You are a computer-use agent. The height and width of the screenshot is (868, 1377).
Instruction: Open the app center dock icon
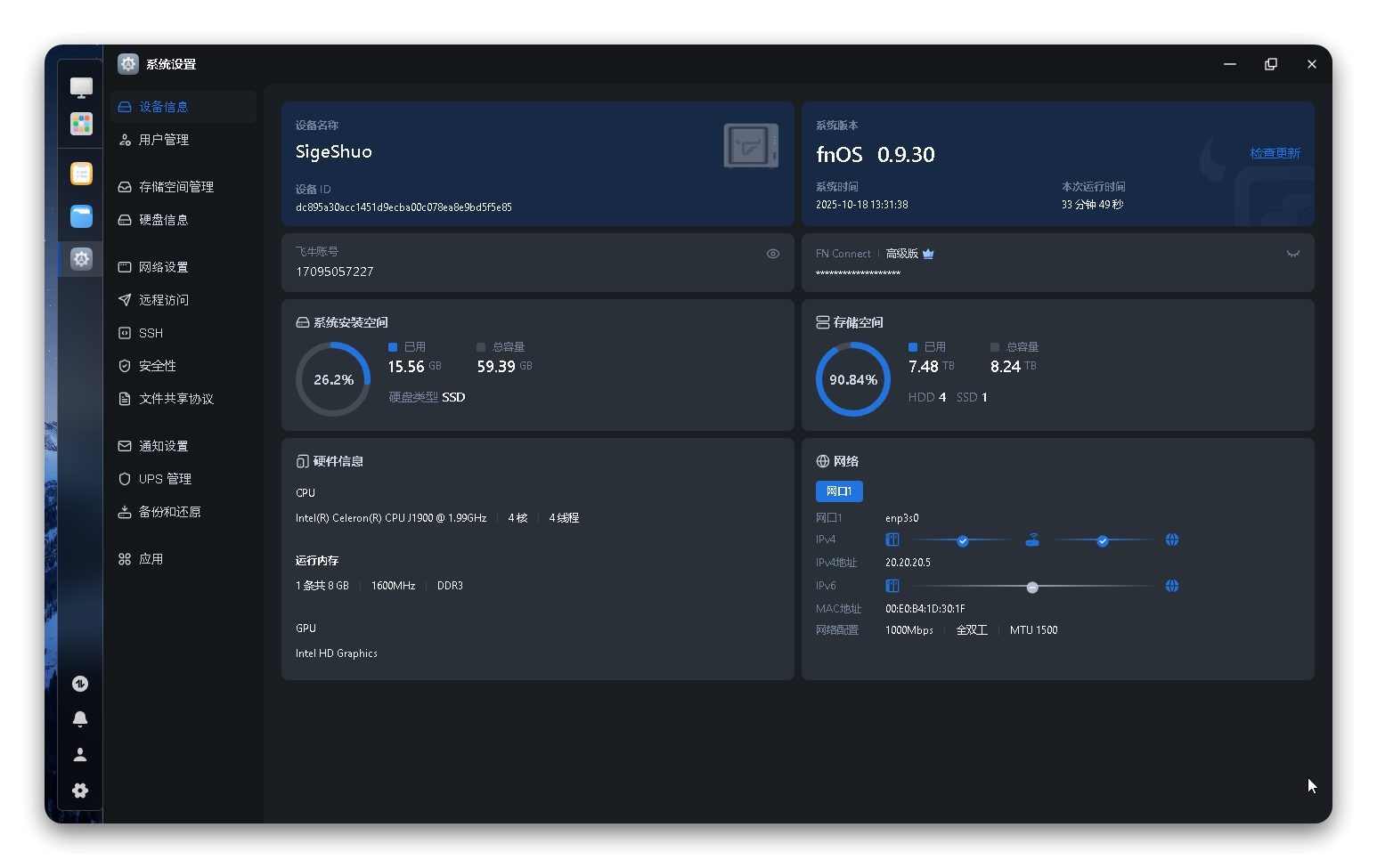point(81,124)
